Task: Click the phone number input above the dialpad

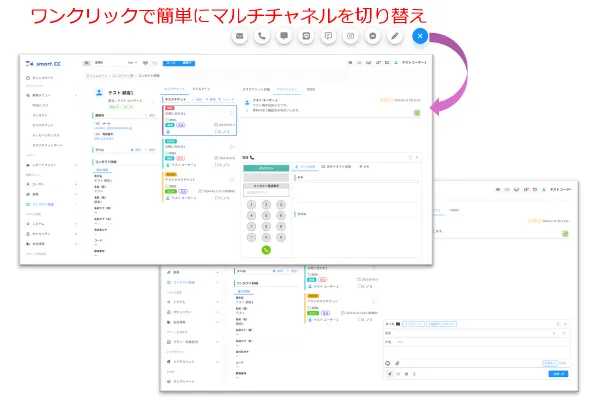Action: point(266,193)
